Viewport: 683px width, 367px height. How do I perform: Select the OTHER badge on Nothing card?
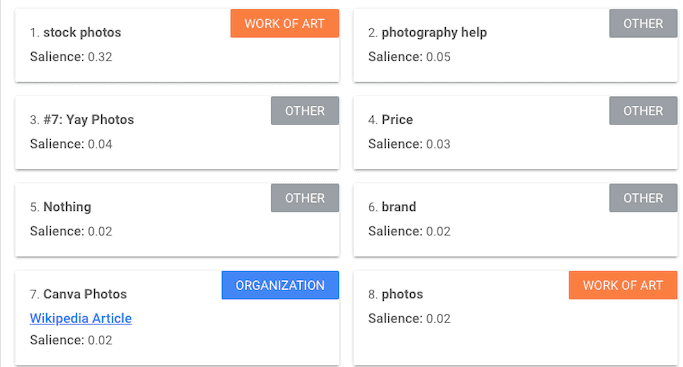pyautogui.click(x=305, y=198)
